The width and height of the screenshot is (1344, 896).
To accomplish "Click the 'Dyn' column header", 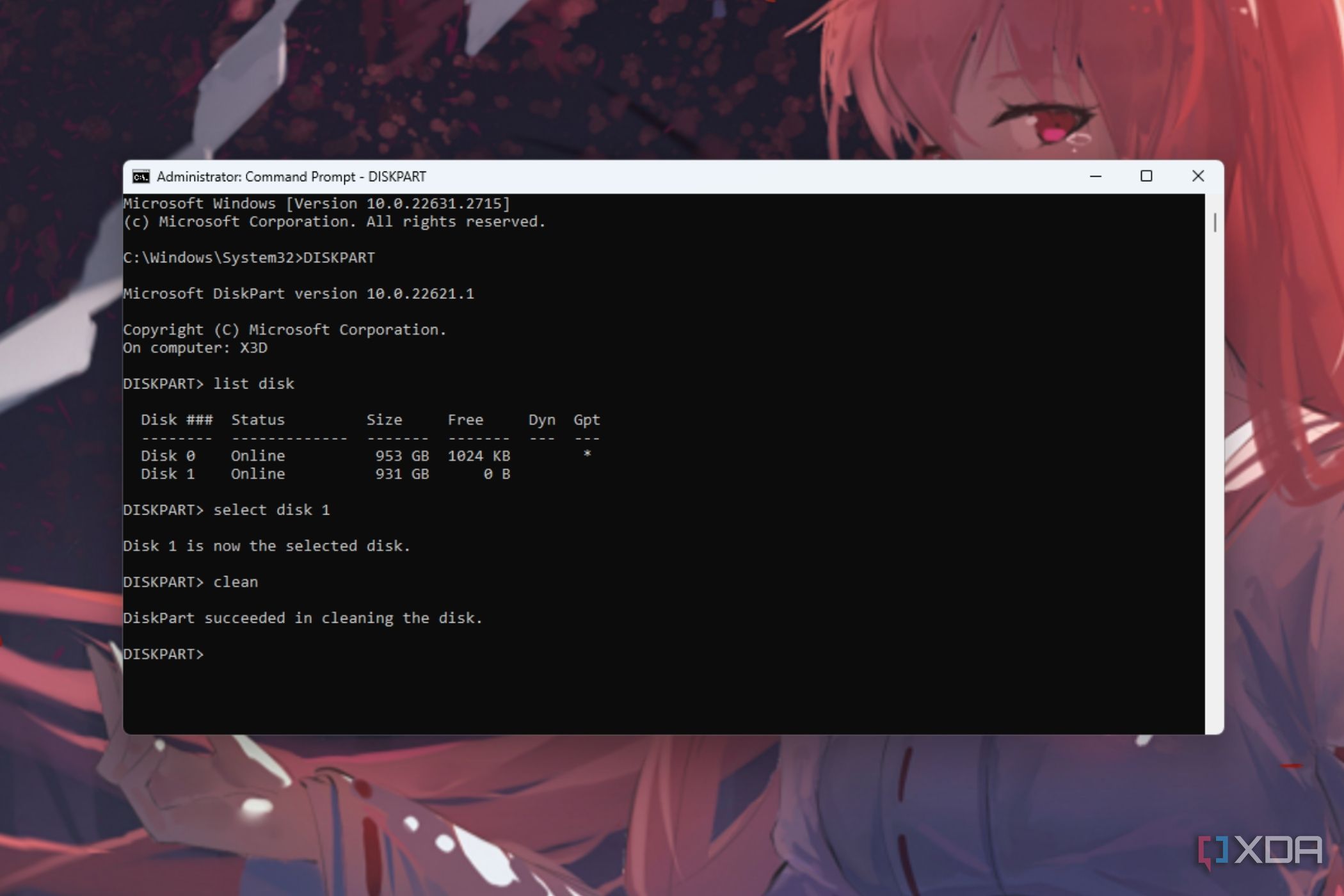I will tap(542, 420).
